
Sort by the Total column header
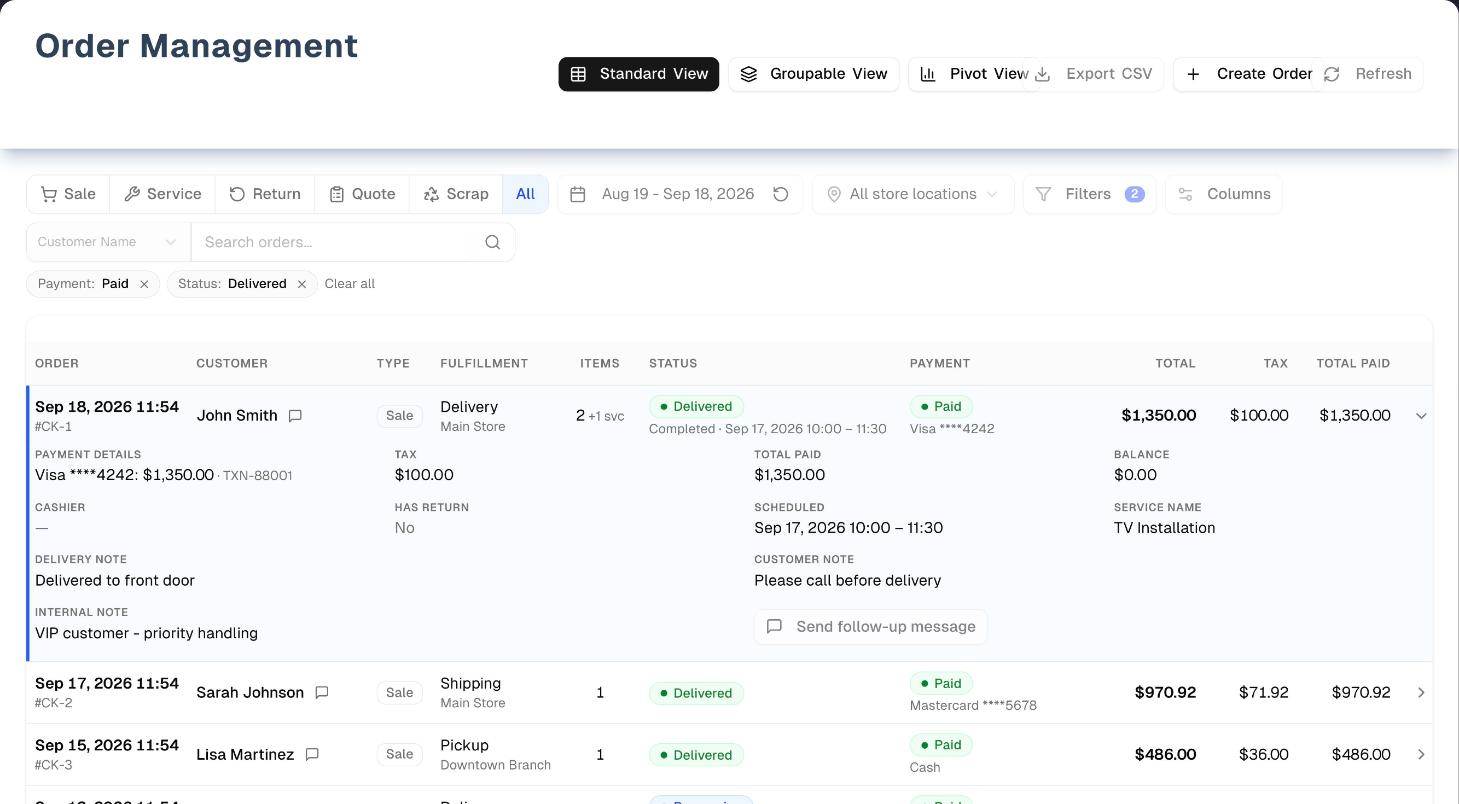click(x=1175, y=364)
